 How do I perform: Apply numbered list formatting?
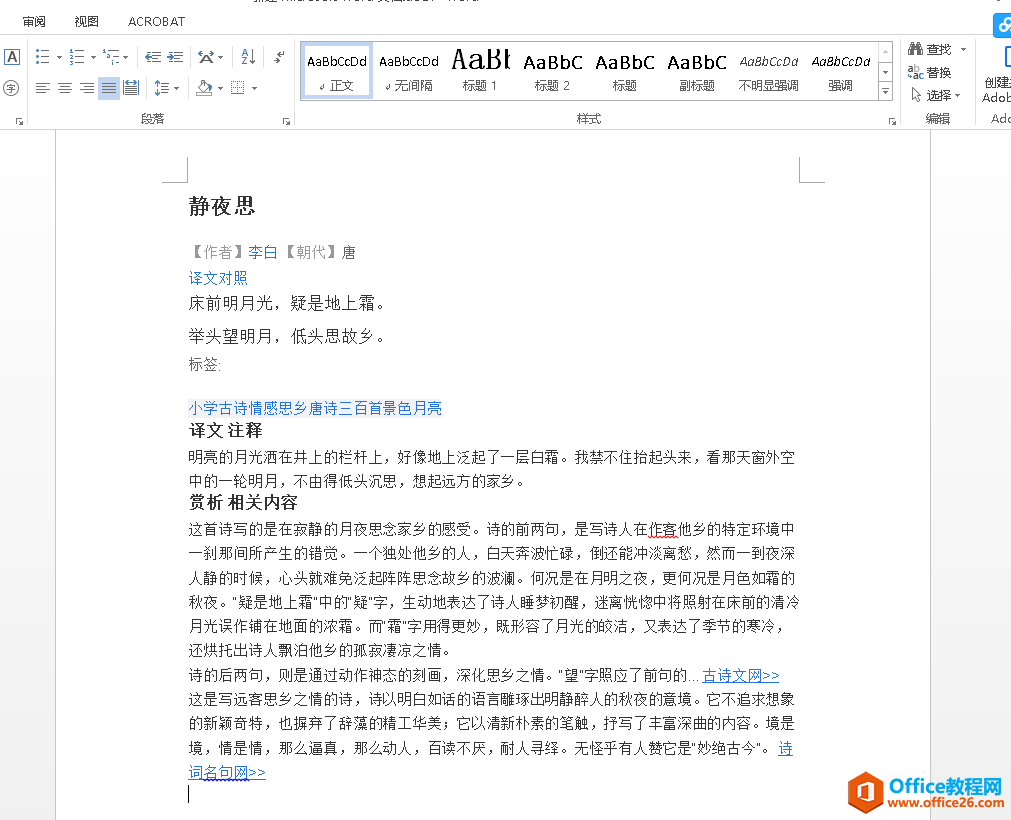click(x=77, y=57)
